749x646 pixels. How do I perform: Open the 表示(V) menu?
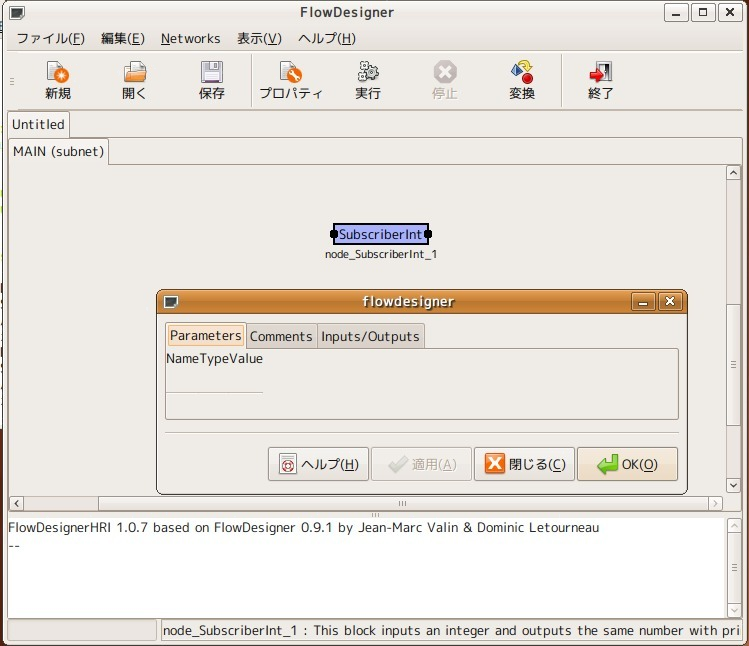tap(259, 38)
